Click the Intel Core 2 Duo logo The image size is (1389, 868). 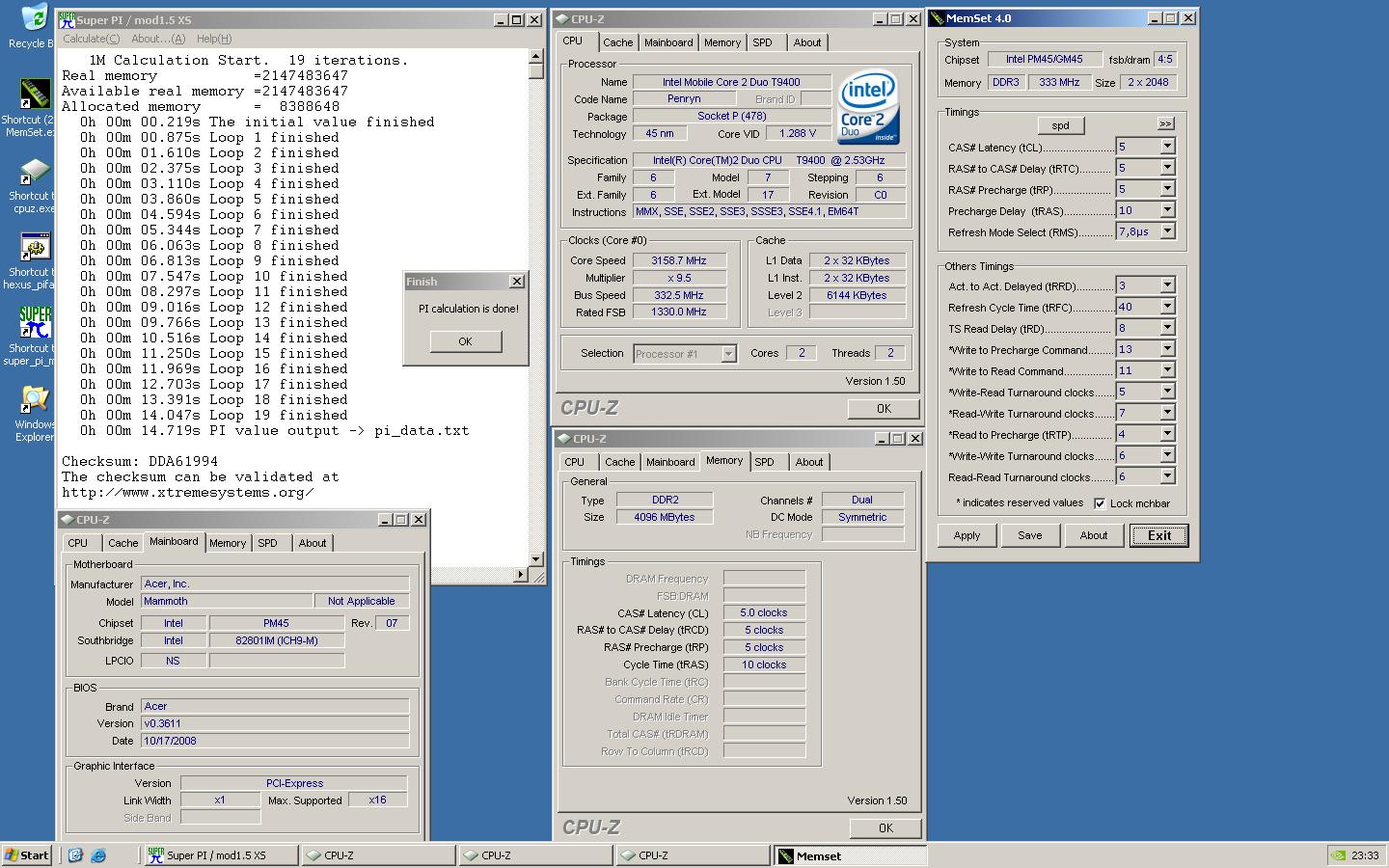pos(868,107)
